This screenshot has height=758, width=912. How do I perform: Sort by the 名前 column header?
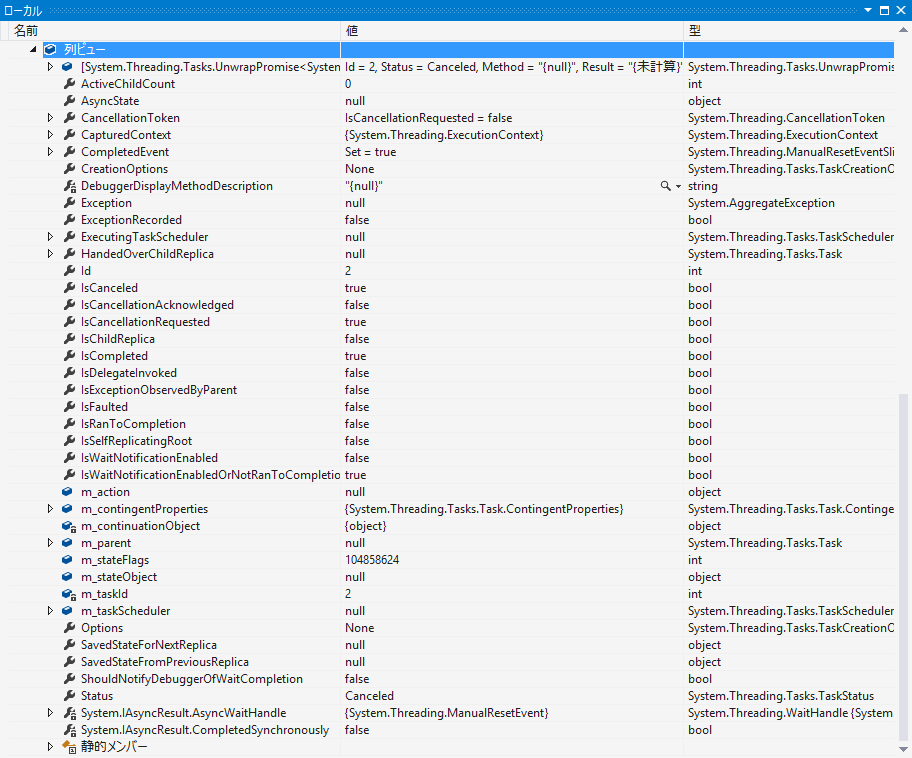[x=174, y=31]
